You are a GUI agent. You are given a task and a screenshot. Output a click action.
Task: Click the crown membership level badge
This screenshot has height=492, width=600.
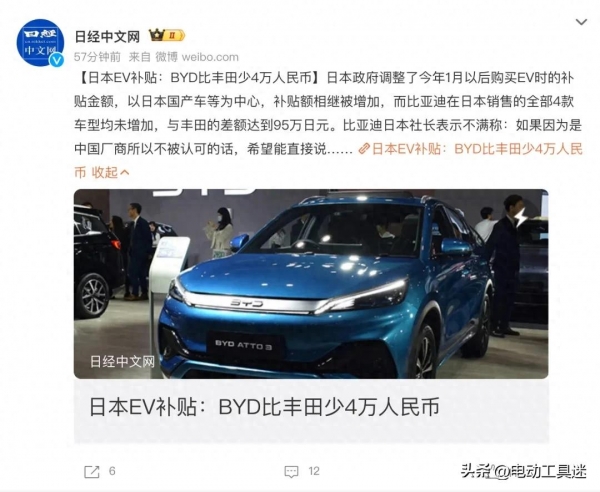click(x=166, y=36)
